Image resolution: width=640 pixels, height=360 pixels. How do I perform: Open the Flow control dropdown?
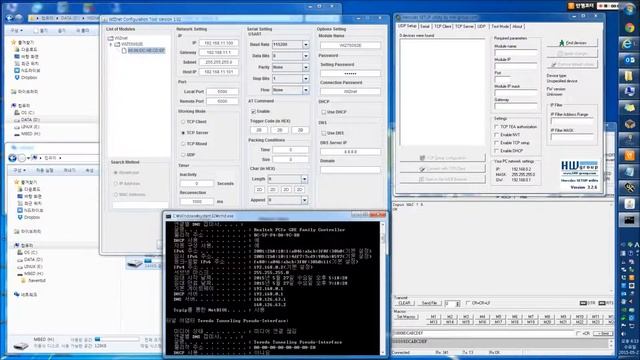coord(305,90)
